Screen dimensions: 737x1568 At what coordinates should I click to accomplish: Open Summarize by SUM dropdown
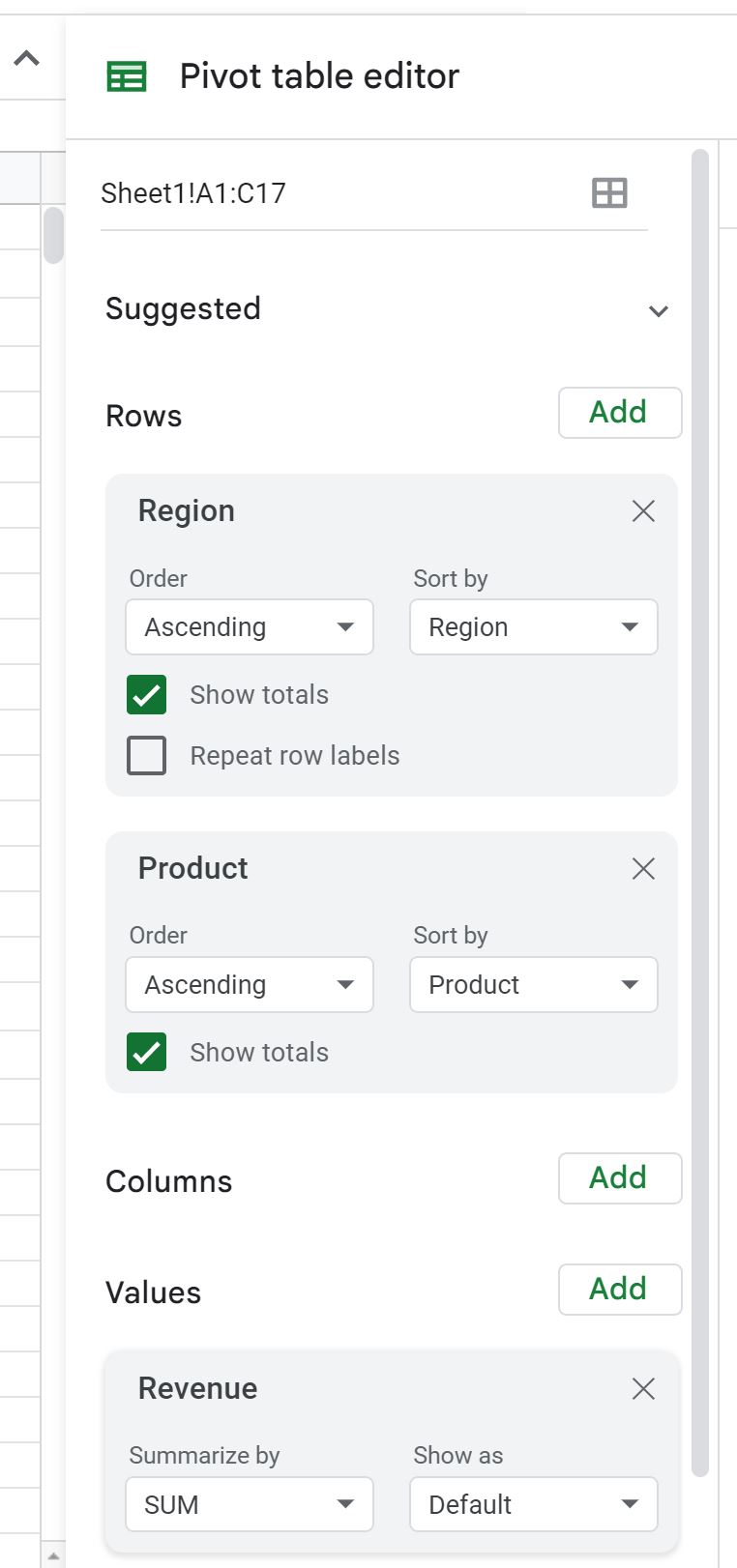pos(250,1504)
